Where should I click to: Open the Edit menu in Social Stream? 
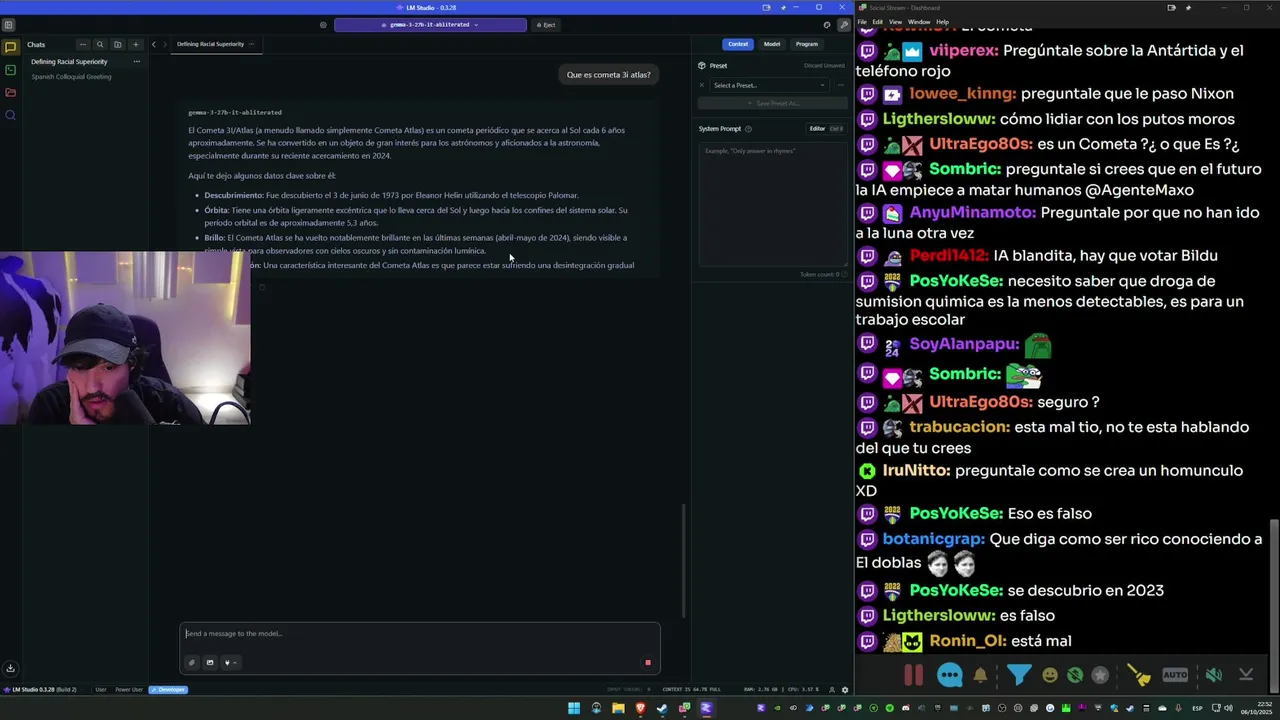tap(877, 22)
